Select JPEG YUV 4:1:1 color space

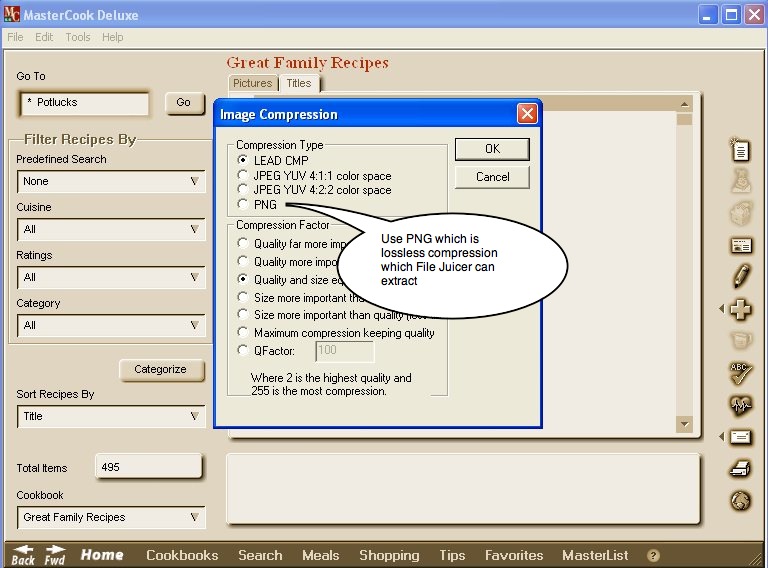[x=242, y=175]
